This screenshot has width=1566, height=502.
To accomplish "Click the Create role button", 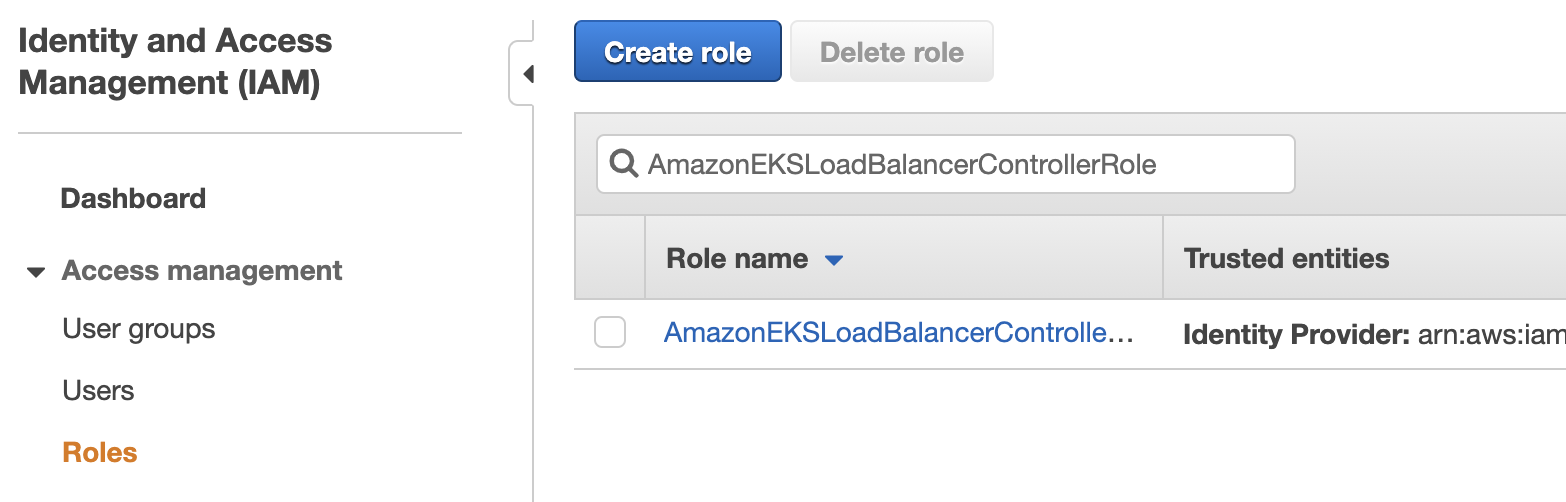I will click(678, 51).
